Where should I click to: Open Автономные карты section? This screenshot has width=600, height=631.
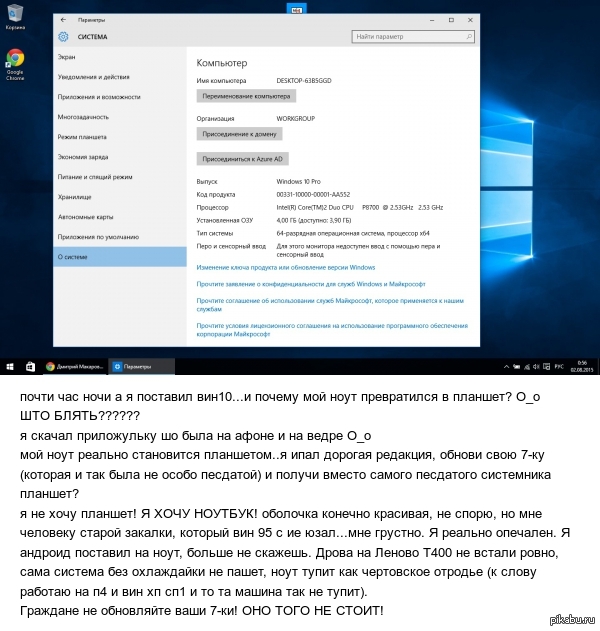click(x=120, y=217)
